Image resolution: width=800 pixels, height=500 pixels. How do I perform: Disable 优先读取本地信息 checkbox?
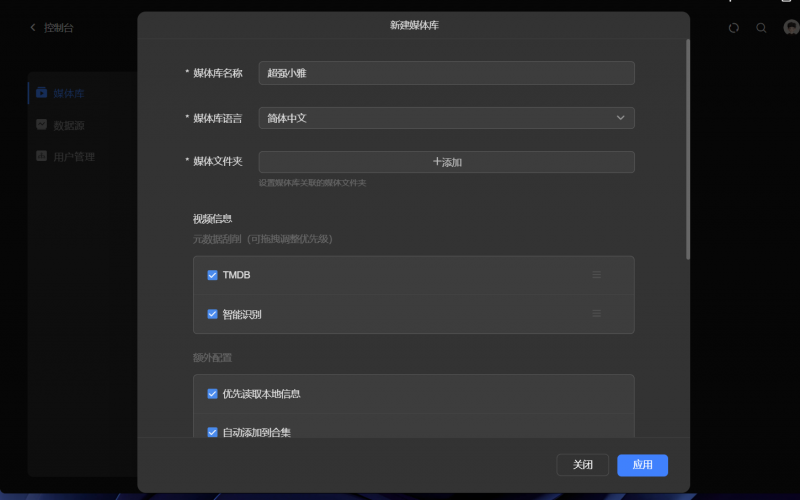(212, 394)
